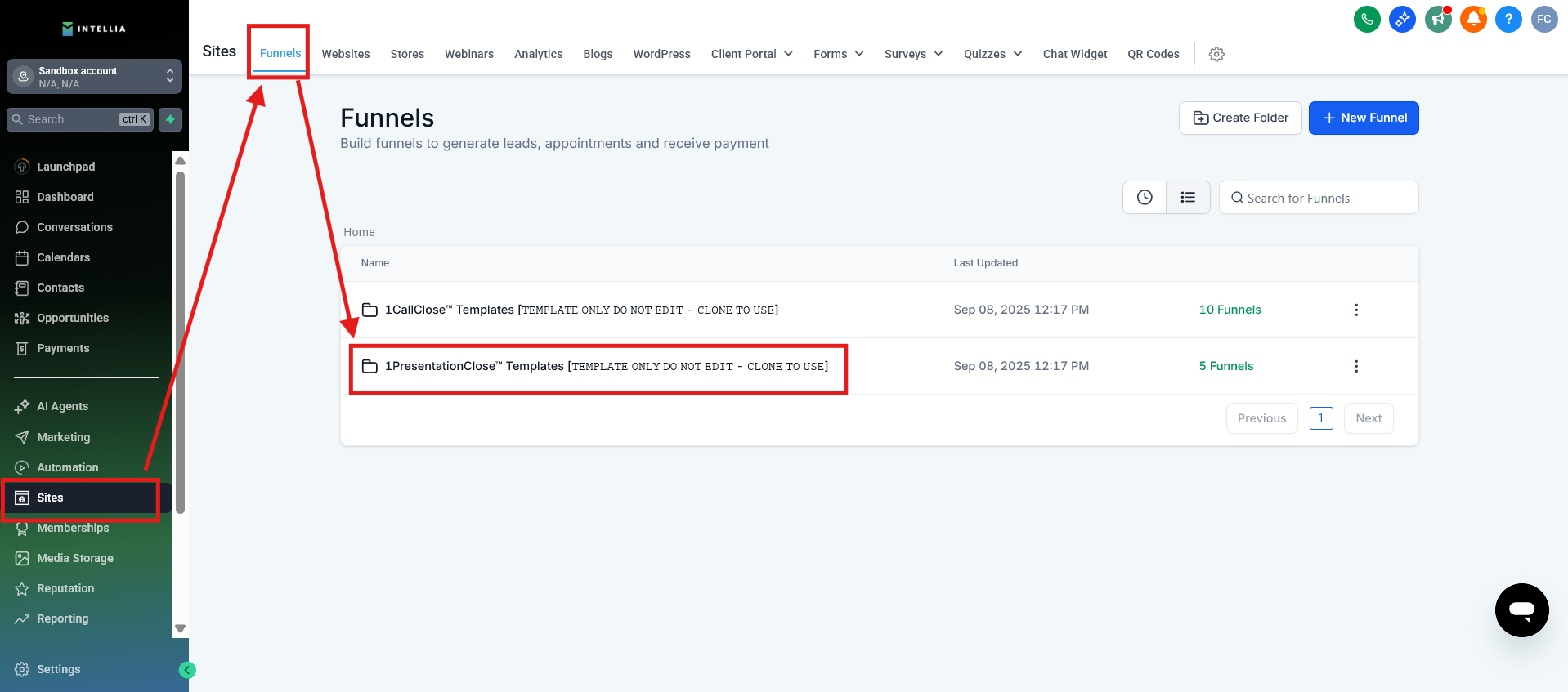This screenshot has height=692, width=1568.
Task: Click the Create Folder button
Action: 1240,118
